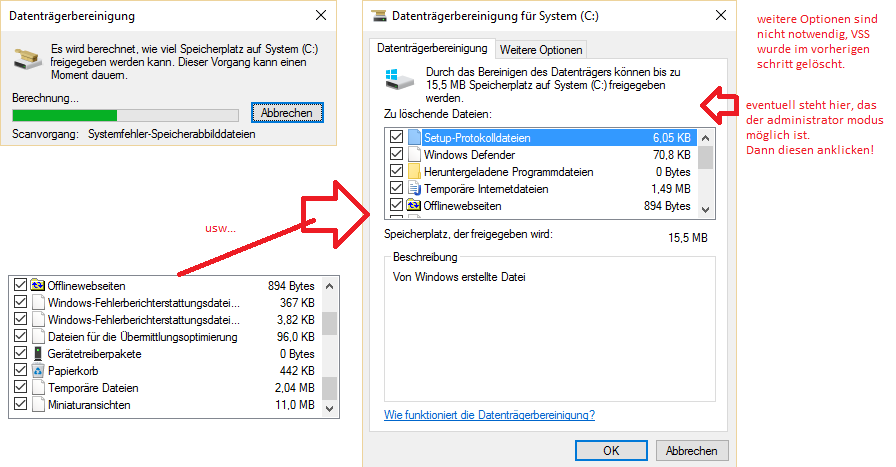This screenshot has height=467, width=896.
Task: Click the Papierkorb recycle bin icon
Action: [38, 370]
